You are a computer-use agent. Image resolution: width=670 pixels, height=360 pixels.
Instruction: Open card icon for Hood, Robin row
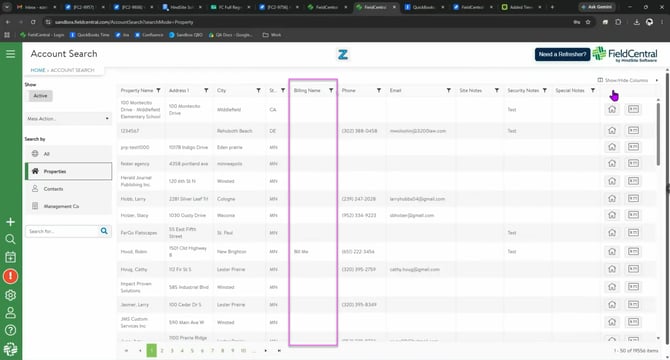point(633,252)
